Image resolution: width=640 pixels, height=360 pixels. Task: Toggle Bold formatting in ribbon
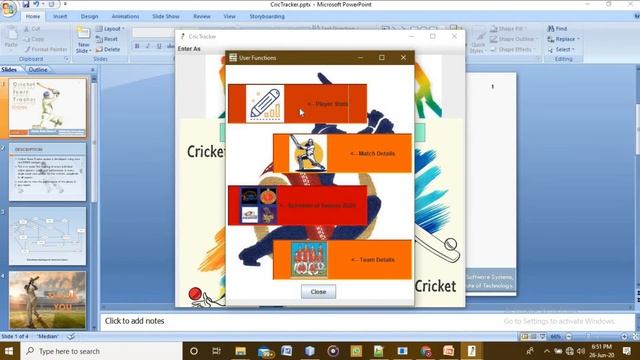137,46
